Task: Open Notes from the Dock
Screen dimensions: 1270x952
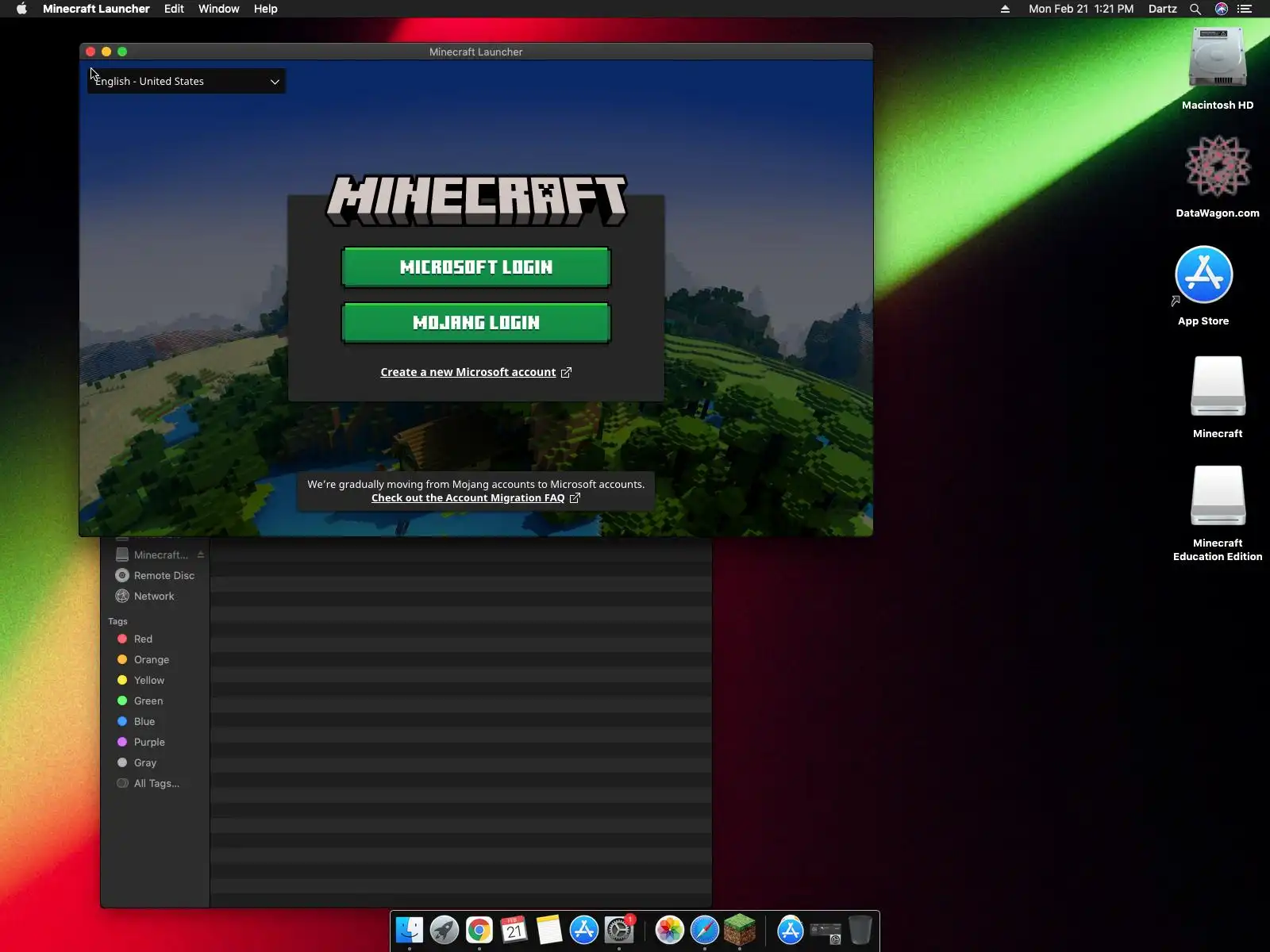Action: pos(549,930)
